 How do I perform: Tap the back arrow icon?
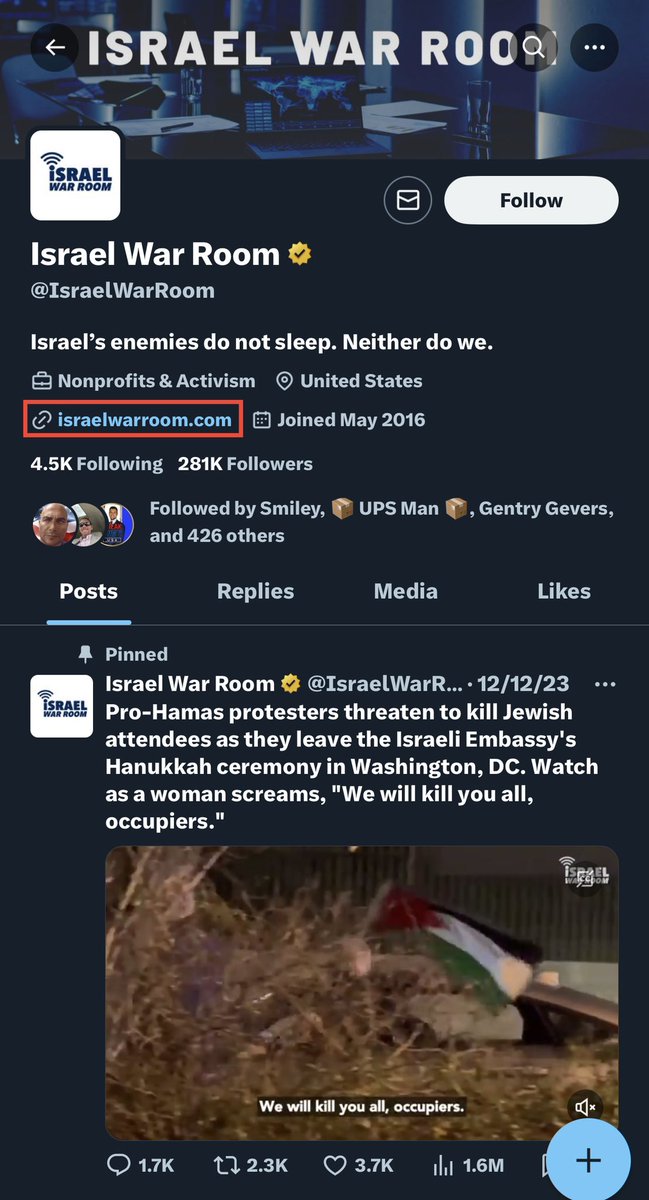pyautogui.click(x=54, y=48)
